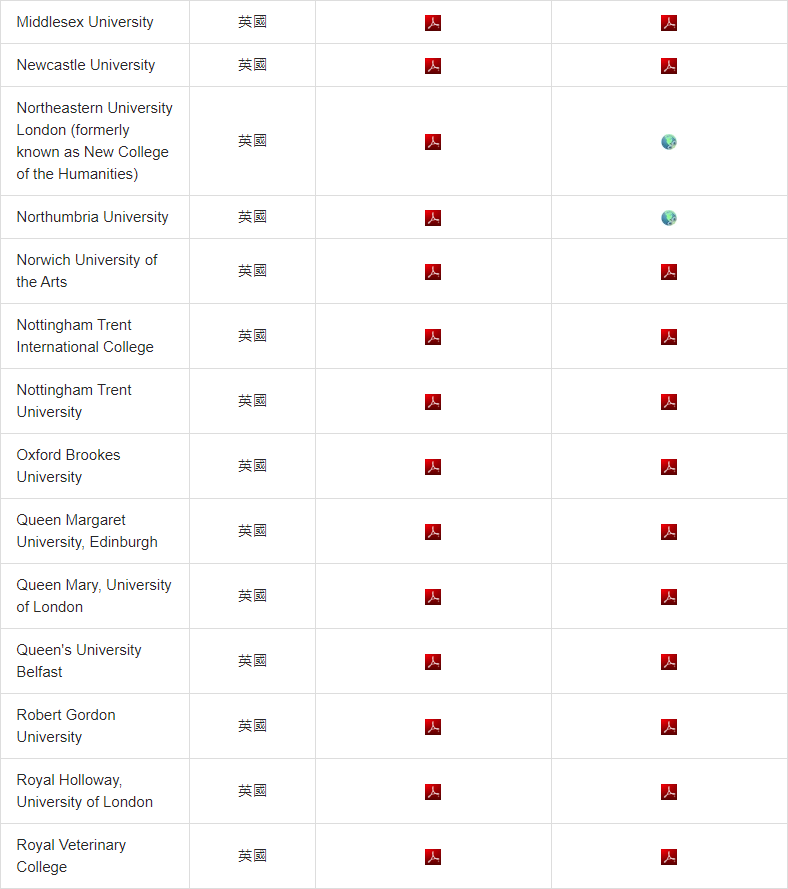Open Middlesex University first PDF icon
Image resolution: width=788 pixels, height=889 pixels.
(x=433, y=23)
